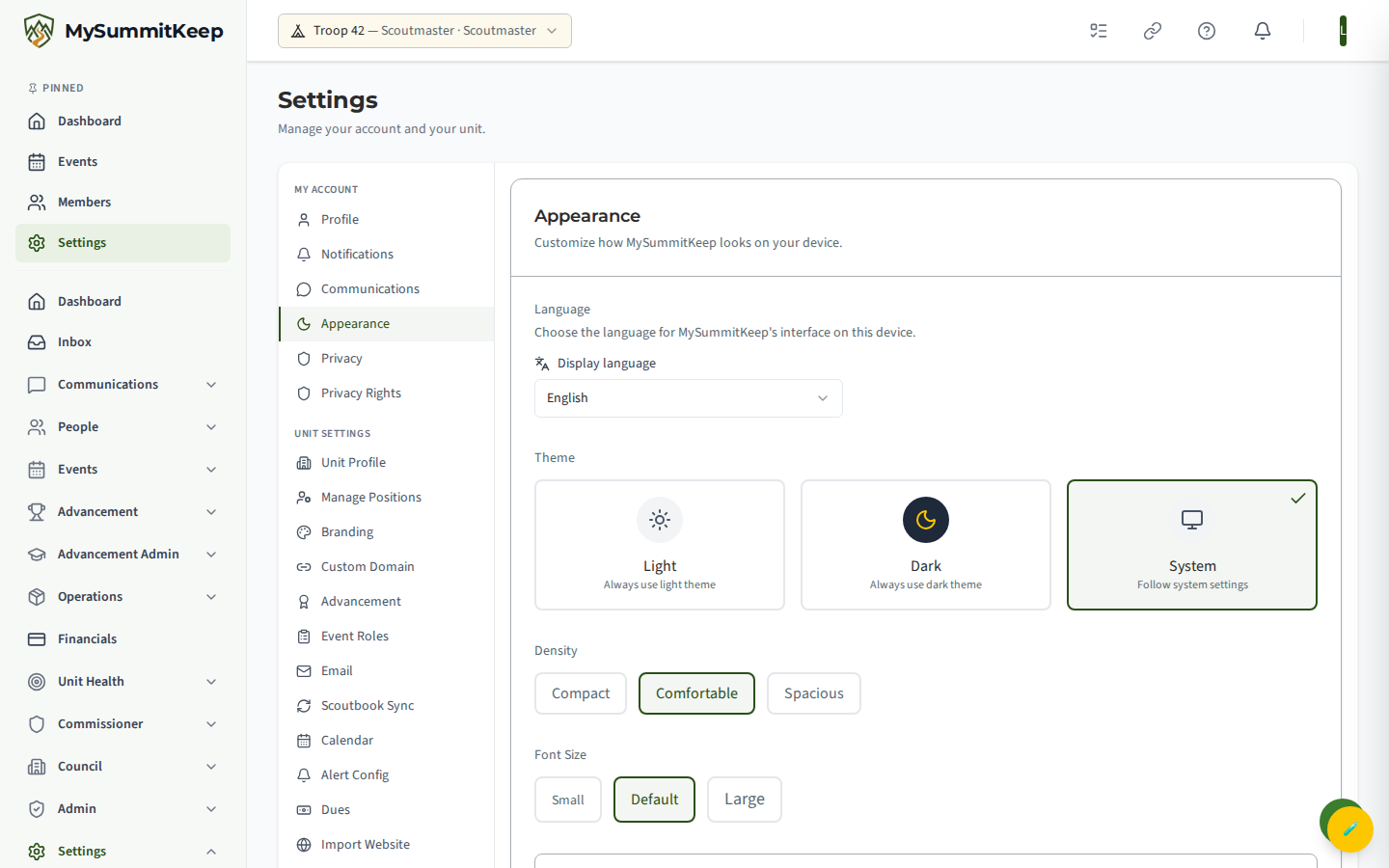1389x868 pixels.
Task: Choose Default font size
Action: tap(654, 800)
